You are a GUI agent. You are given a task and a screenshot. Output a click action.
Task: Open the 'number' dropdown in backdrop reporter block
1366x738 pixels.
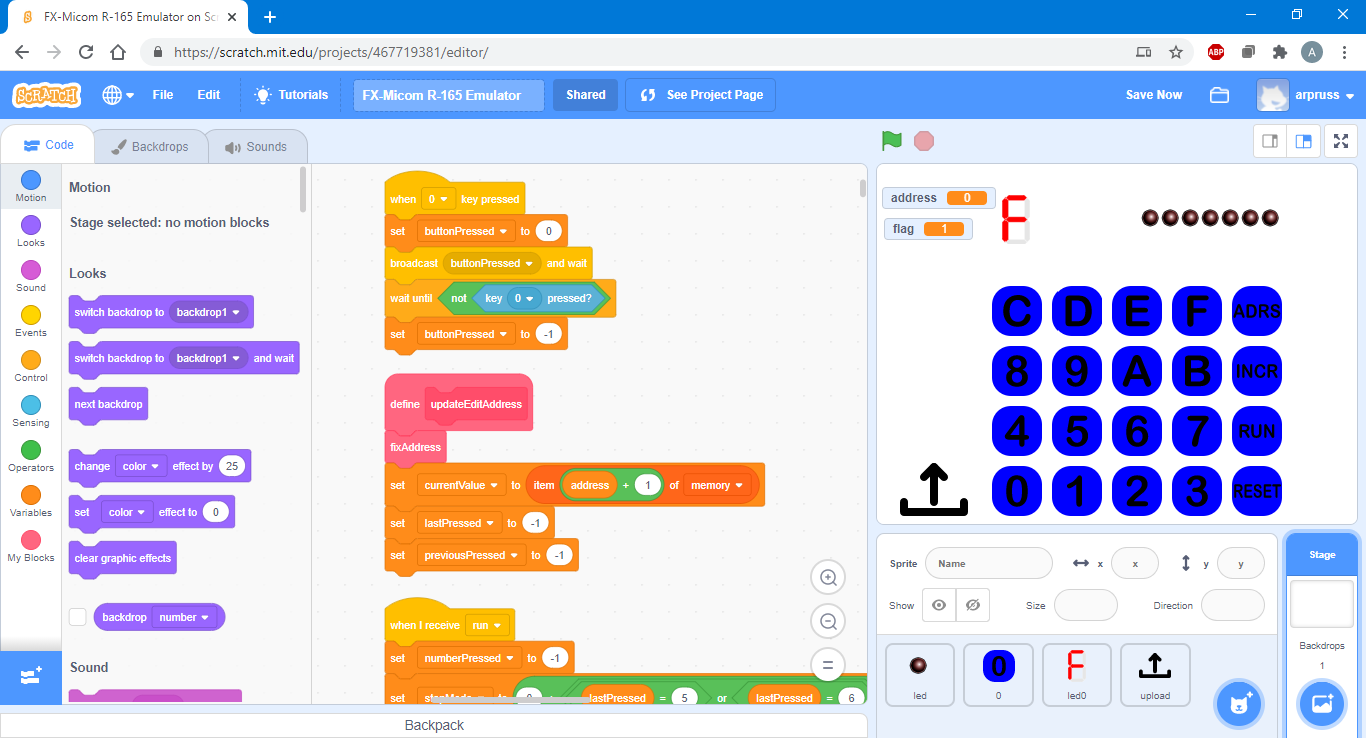pos(184,617)
